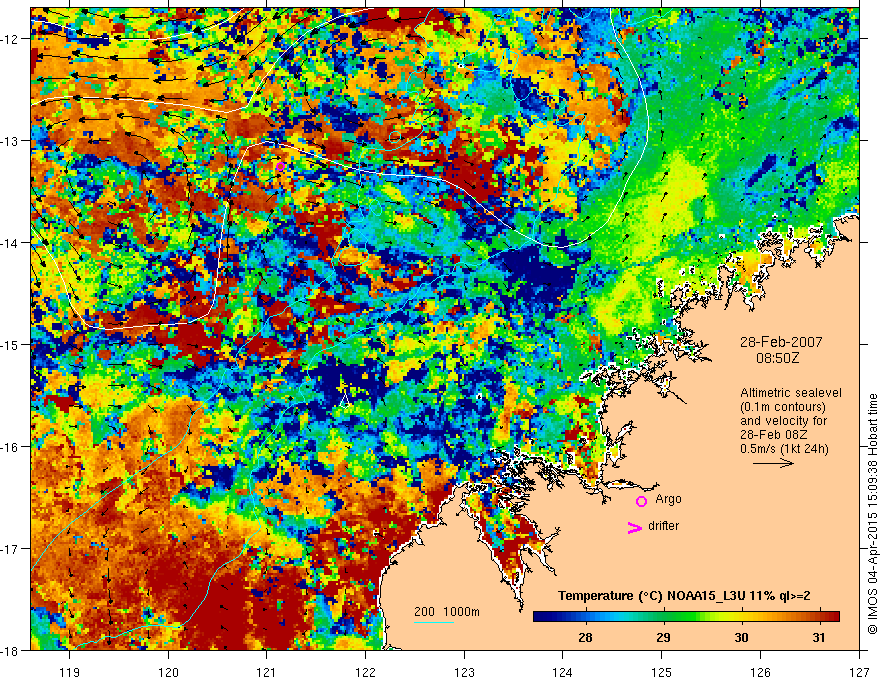This screenshot has width=880, height=680.
Task: Click the colorbar value 29
Action: click(x=663, y=637)
